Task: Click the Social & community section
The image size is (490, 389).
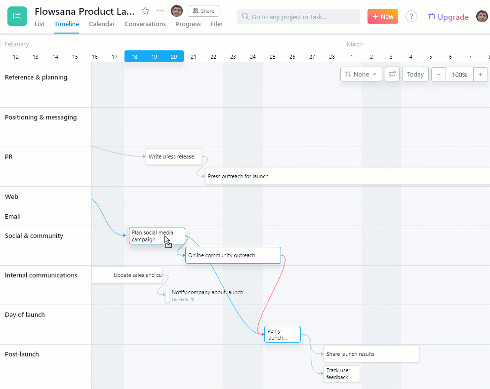Action: [34, 236]
